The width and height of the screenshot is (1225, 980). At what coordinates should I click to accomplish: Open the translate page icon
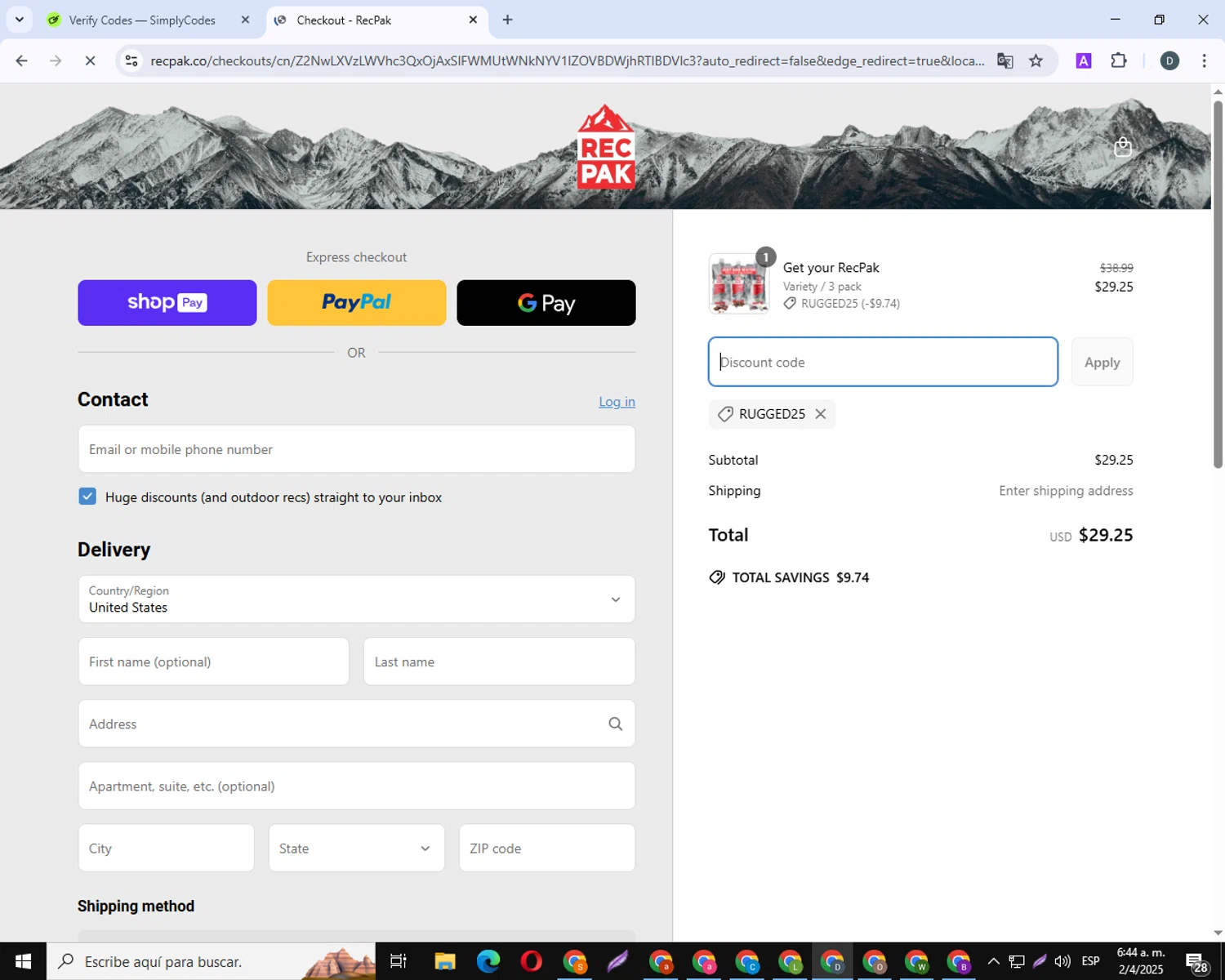[x=1005, y=60]
